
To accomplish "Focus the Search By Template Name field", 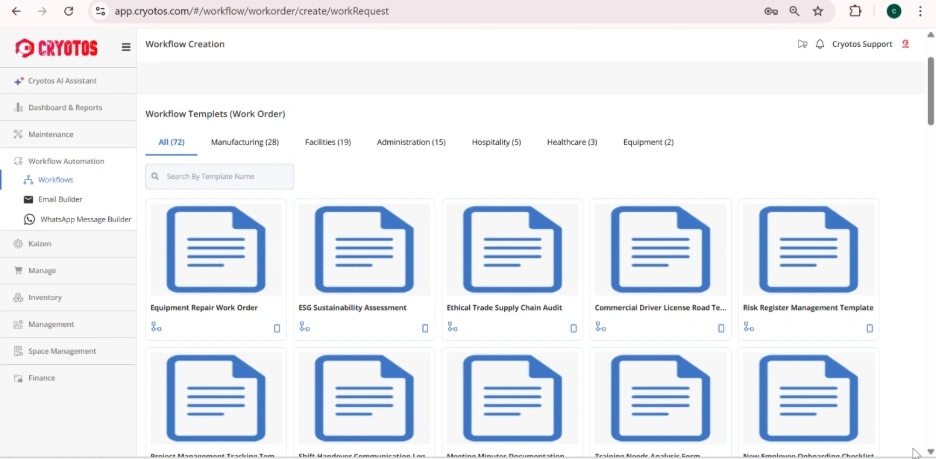I will point(220,177).
